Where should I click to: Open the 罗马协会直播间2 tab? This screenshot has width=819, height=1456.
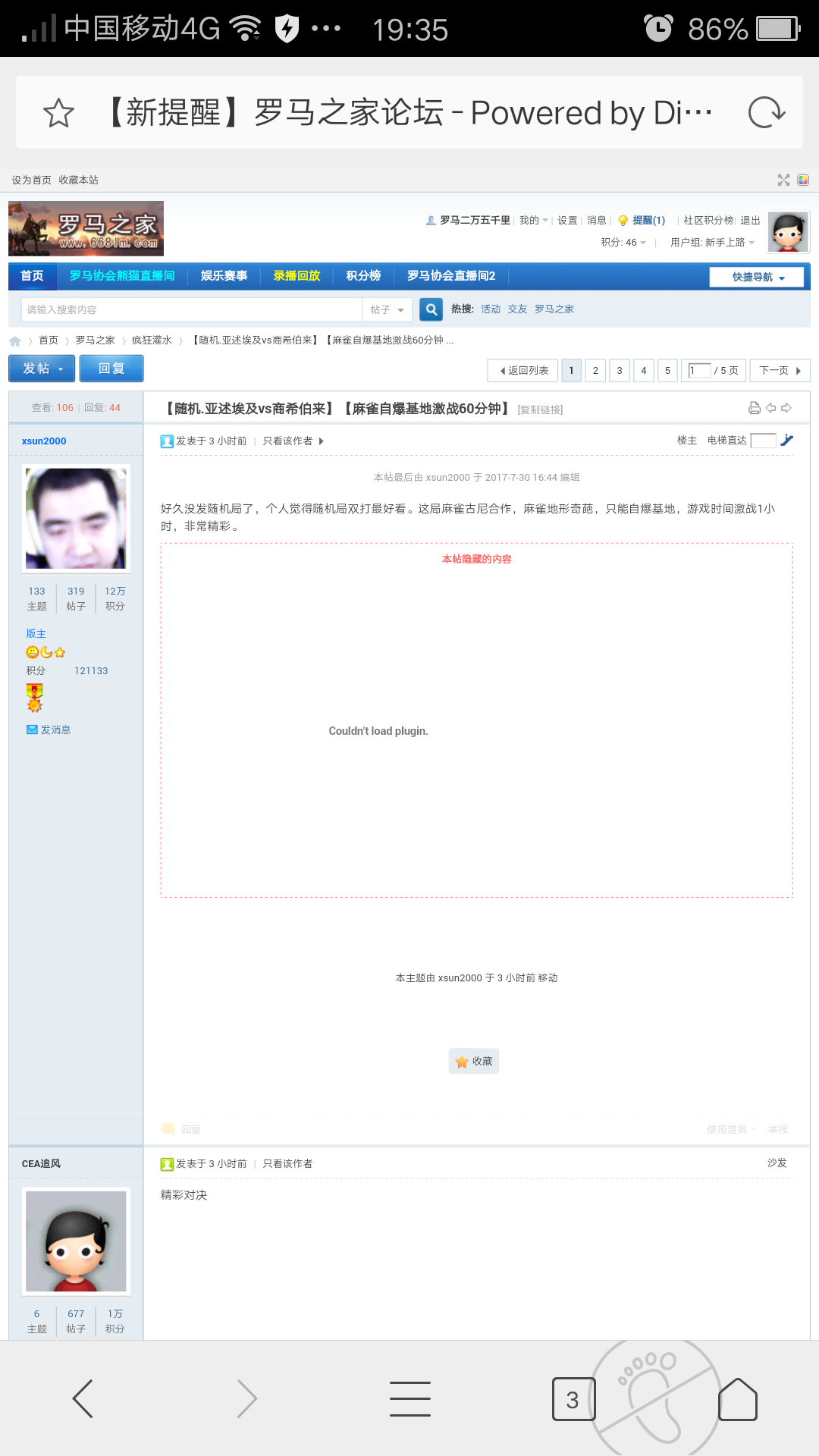[x=451, y=276]
